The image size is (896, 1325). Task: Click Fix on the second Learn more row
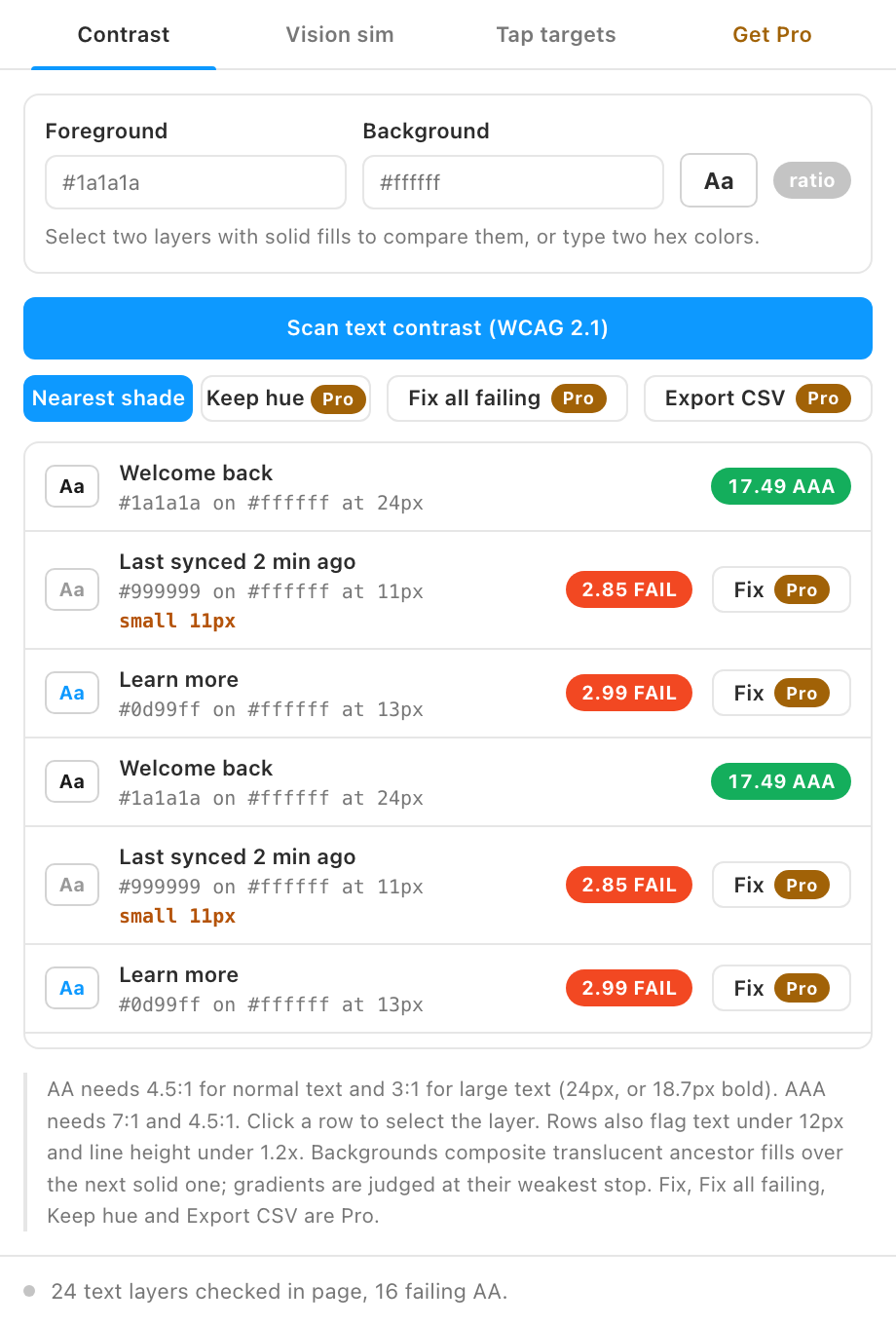781,988
